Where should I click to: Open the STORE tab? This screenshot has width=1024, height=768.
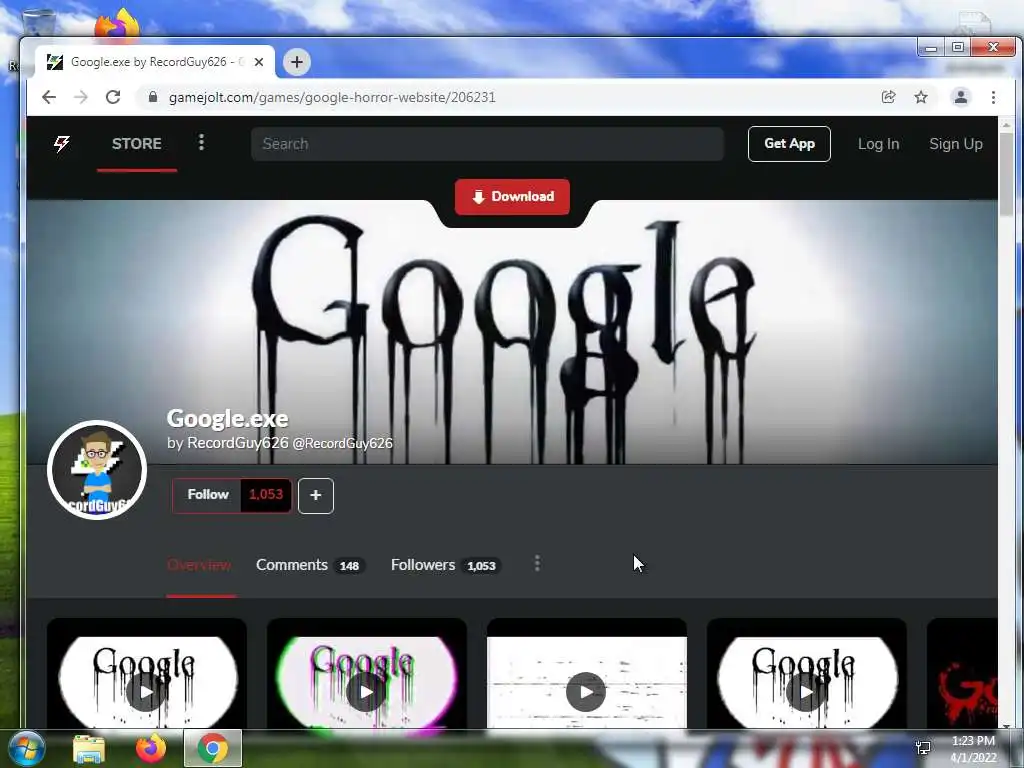[136, 144]
